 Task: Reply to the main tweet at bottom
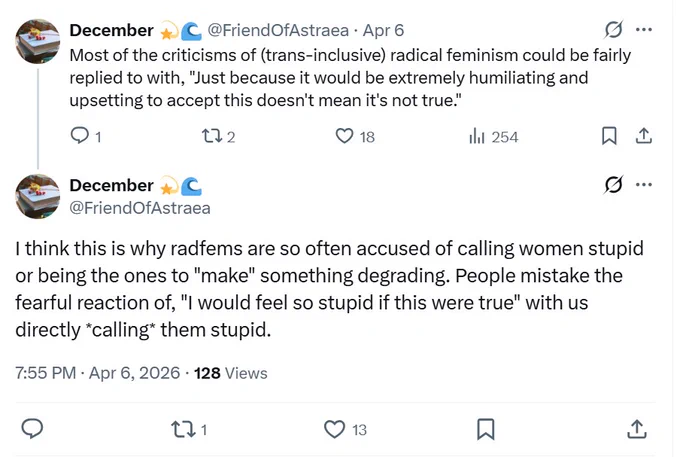pos(32,429)
